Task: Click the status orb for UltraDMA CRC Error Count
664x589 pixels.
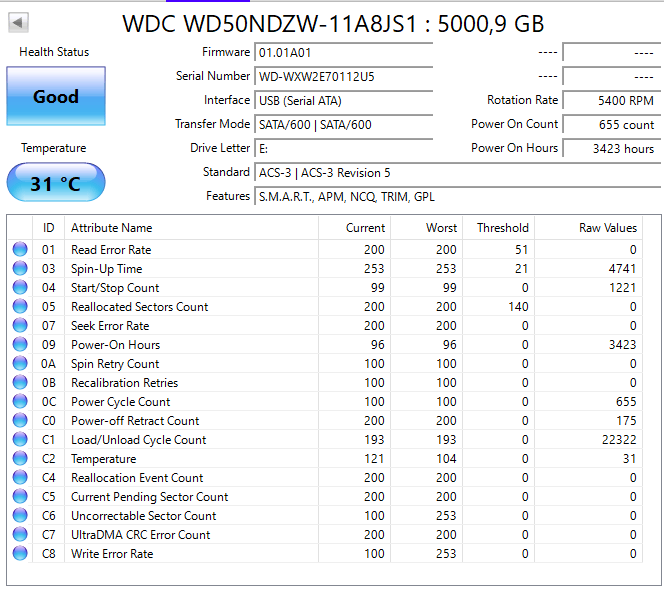Action: tap(20, 535)
